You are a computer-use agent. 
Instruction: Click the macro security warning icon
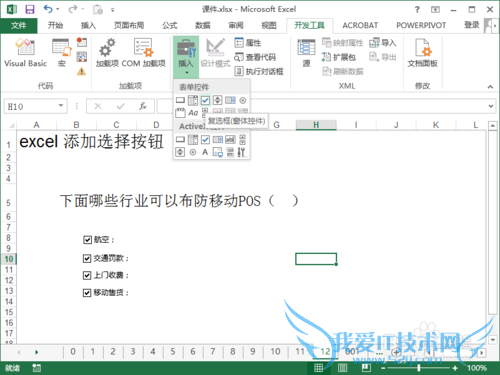(x=82, y=71)
